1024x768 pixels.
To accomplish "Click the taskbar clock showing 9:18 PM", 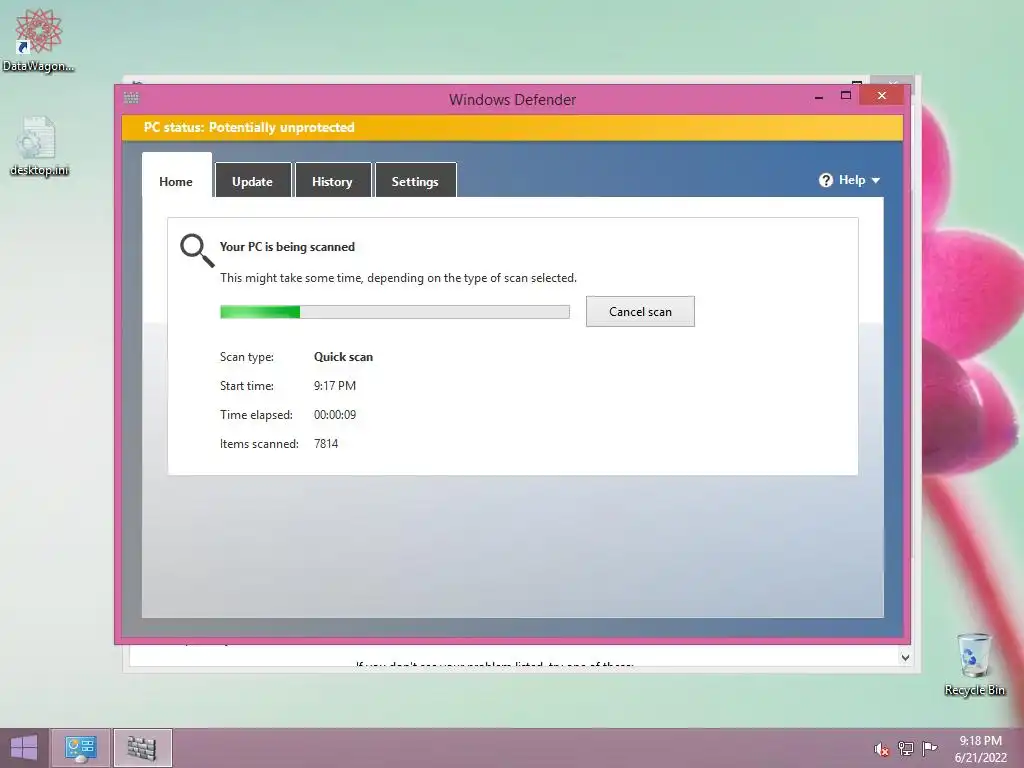I will (x=980, y=749).
